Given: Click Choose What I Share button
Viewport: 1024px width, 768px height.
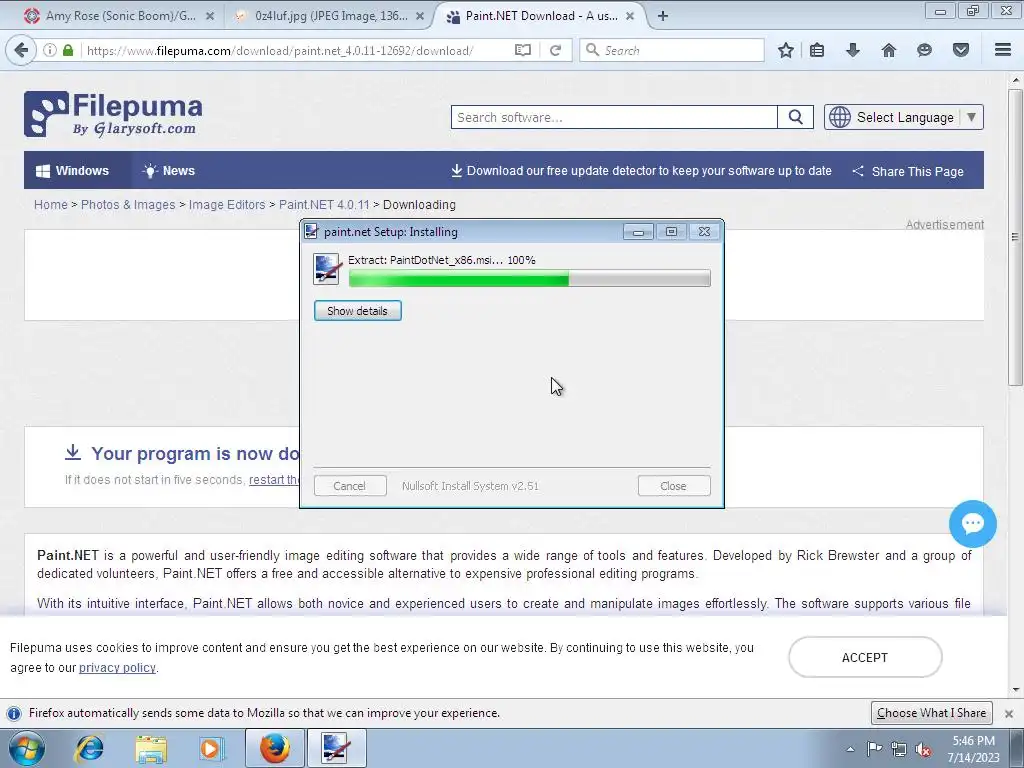Looking at the screenshot, I should 932,713.
